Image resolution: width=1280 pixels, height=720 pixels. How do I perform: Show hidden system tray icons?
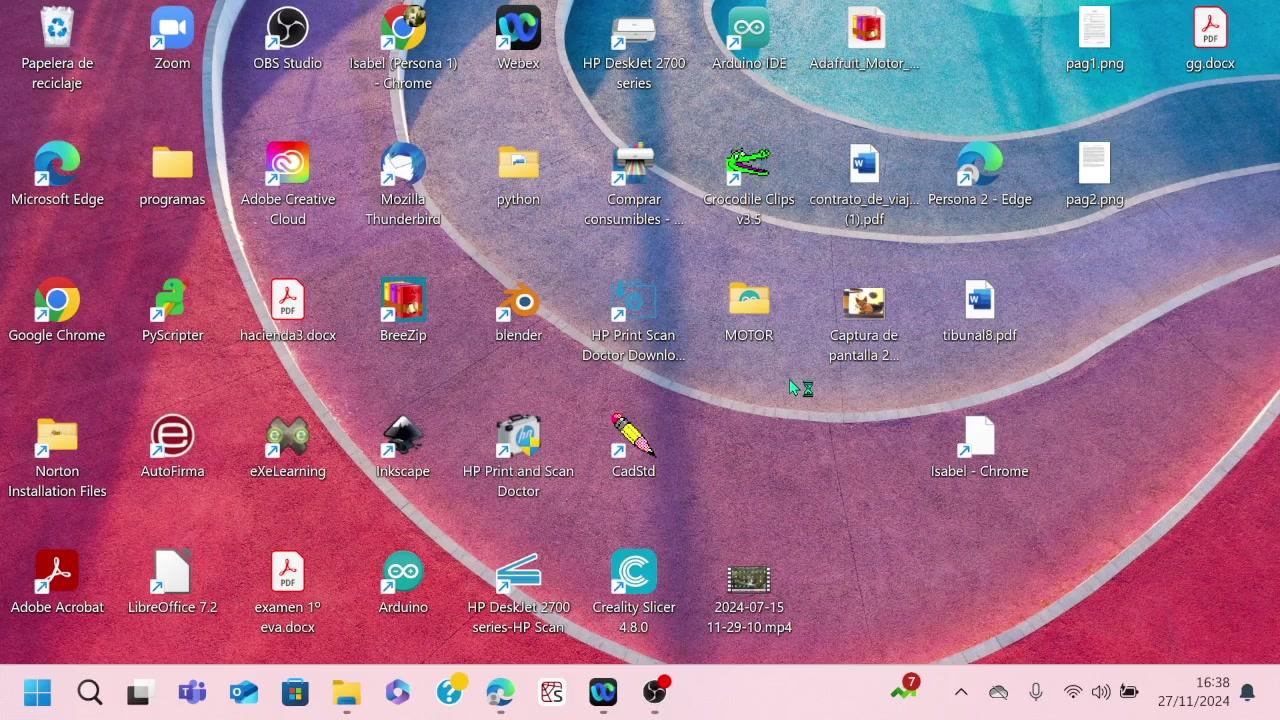[961, 692]
